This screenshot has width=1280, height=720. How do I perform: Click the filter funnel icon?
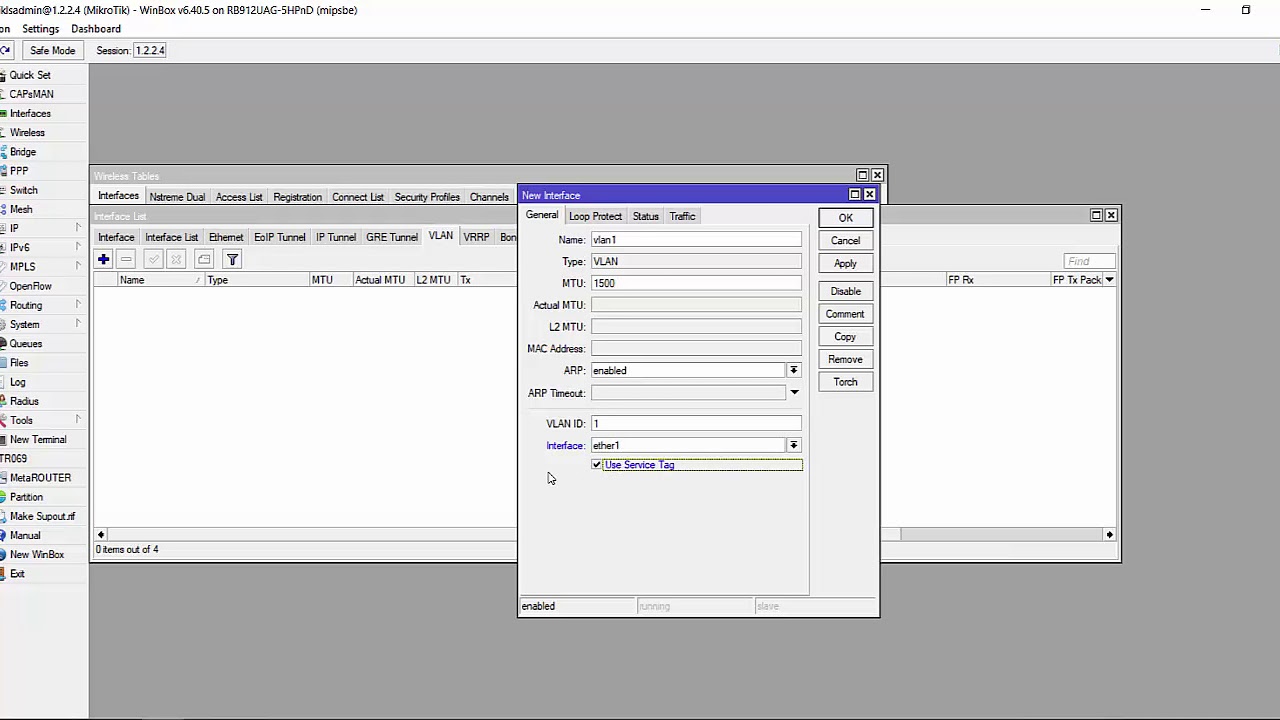point(232,260)
